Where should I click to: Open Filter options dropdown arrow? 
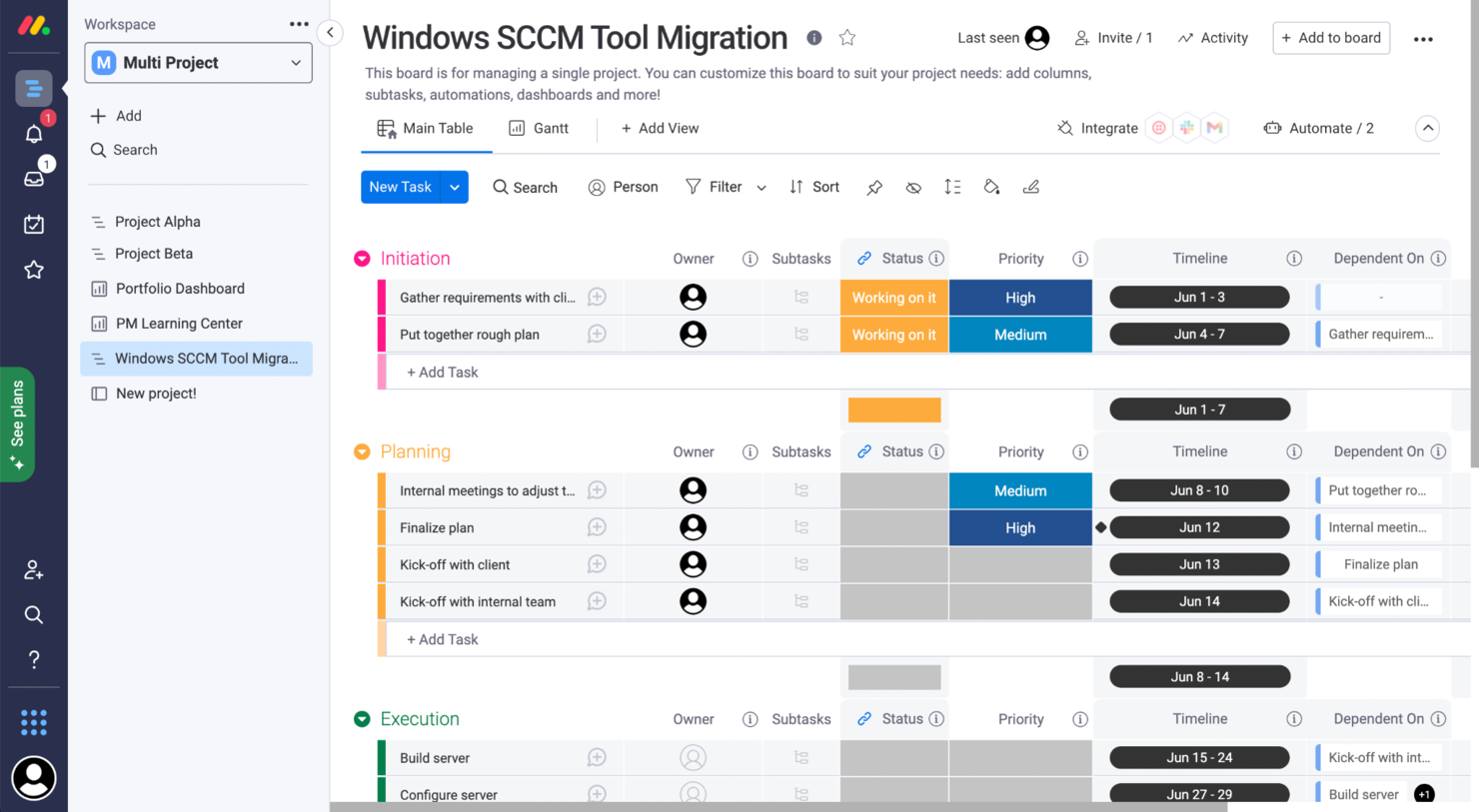761,187
